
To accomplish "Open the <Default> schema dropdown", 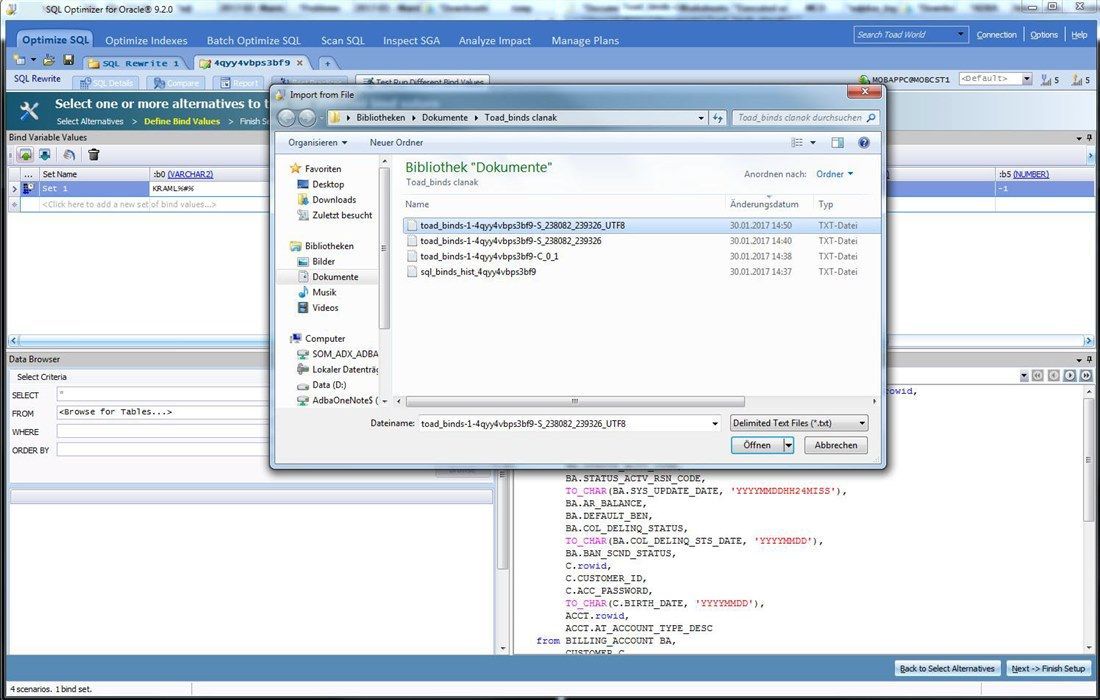I will 1026,79.
